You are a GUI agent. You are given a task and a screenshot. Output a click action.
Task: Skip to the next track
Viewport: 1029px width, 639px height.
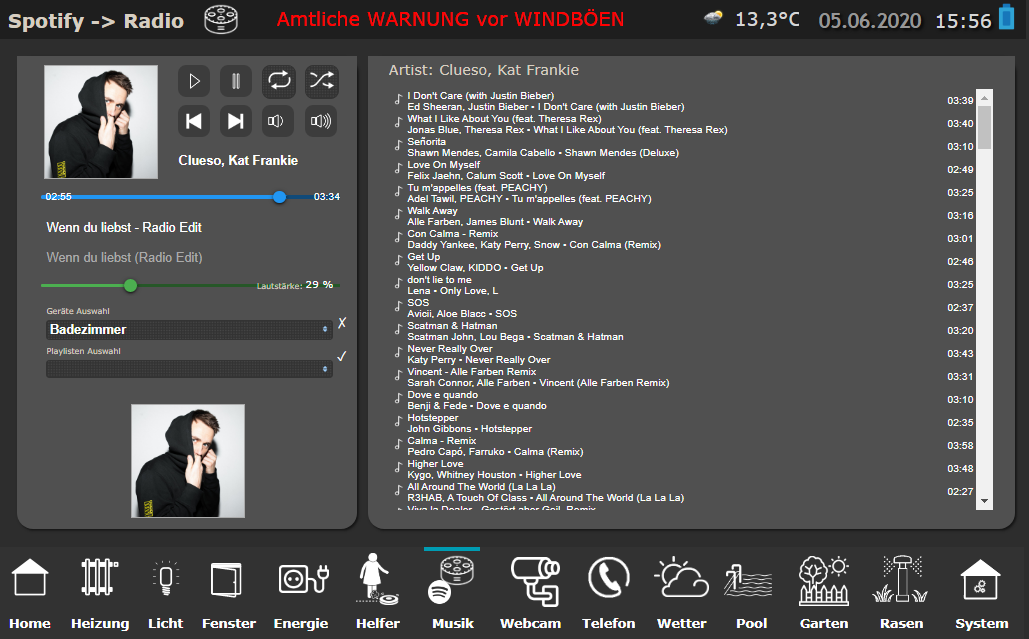236,121
